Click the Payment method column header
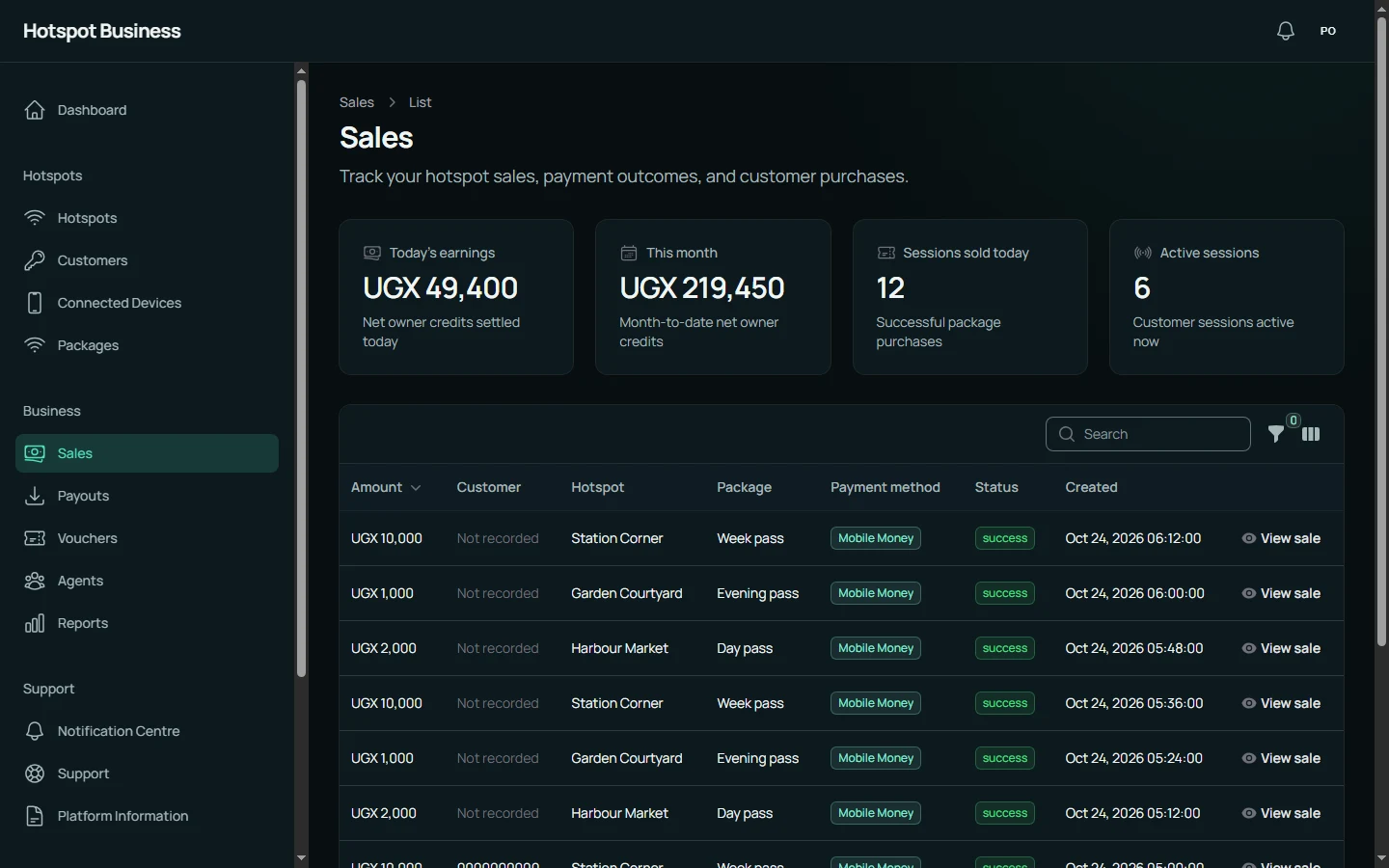 coord(885,487)
